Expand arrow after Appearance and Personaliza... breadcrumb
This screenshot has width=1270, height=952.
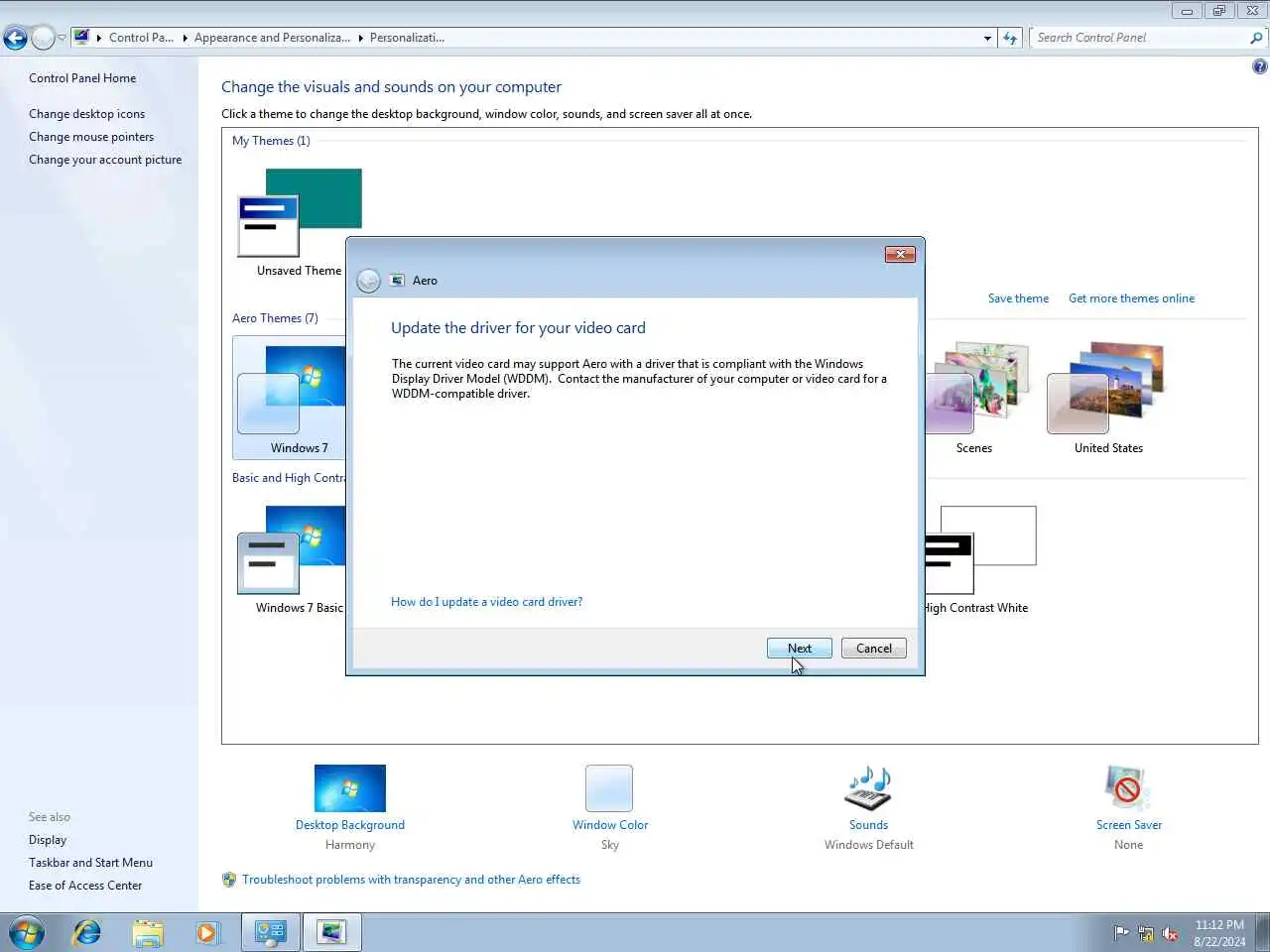pos(360,38)
